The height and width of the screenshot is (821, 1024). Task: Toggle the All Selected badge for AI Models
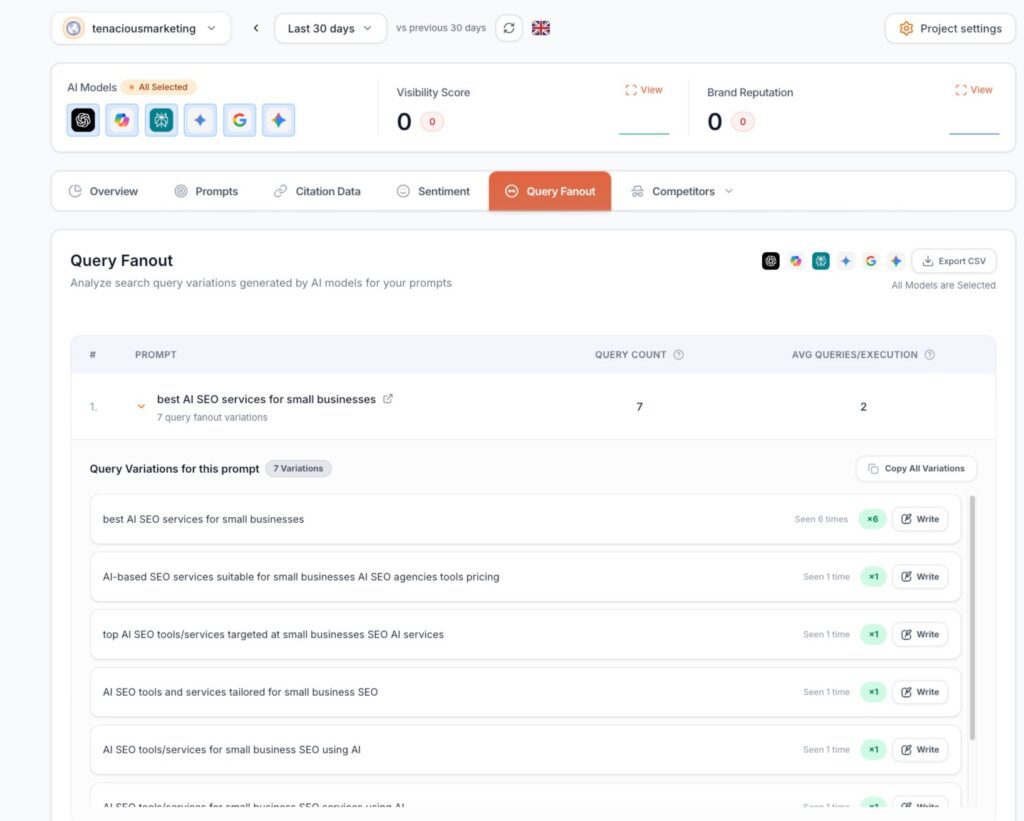(158, 87)
